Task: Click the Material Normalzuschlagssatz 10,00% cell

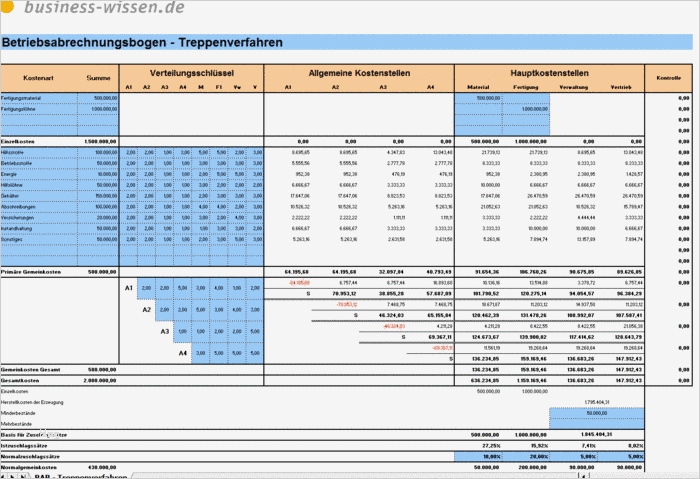Action: (x=479, y=456)
